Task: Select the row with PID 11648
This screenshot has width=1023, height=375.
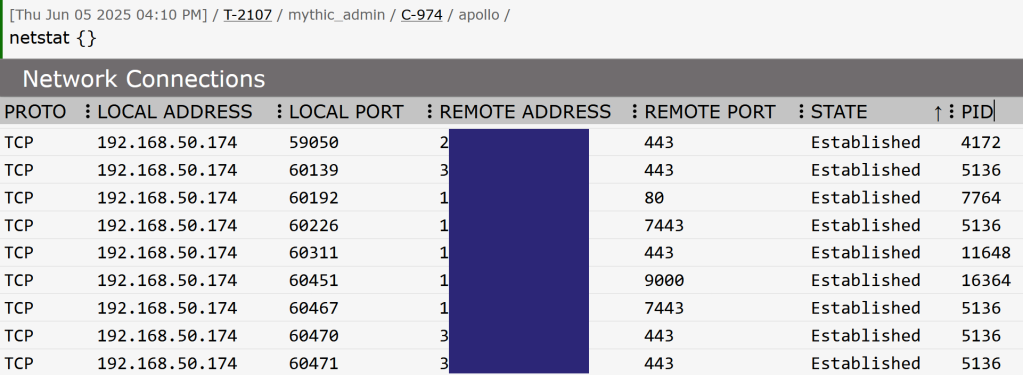Action: click(512, 252)
